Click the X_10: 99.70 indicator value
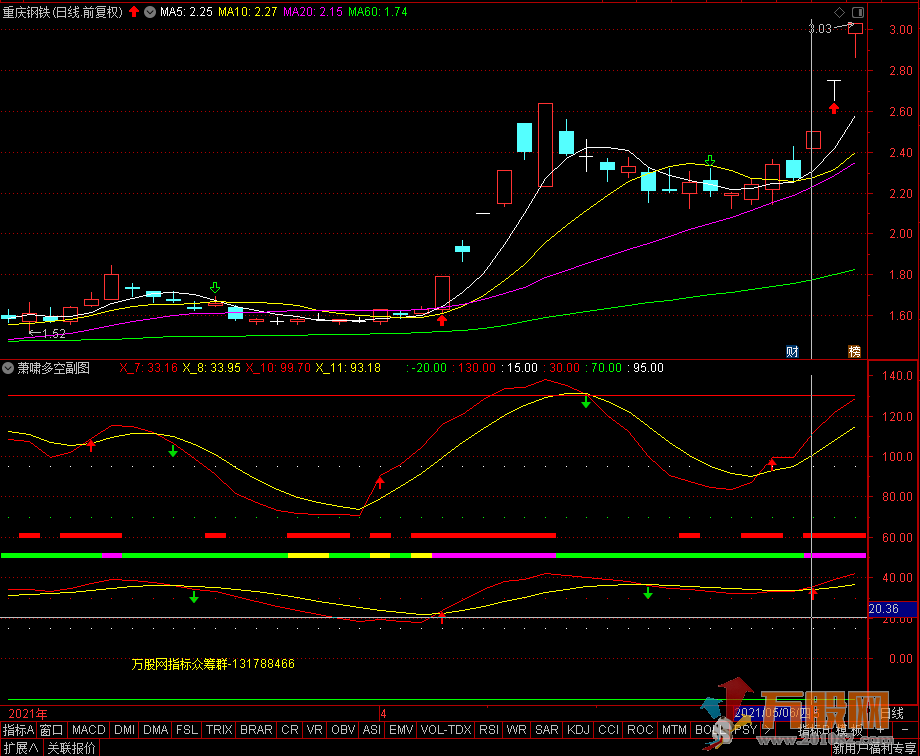Image resolution: width=920 pixels, height=756 pixels. tap(278, 368)
